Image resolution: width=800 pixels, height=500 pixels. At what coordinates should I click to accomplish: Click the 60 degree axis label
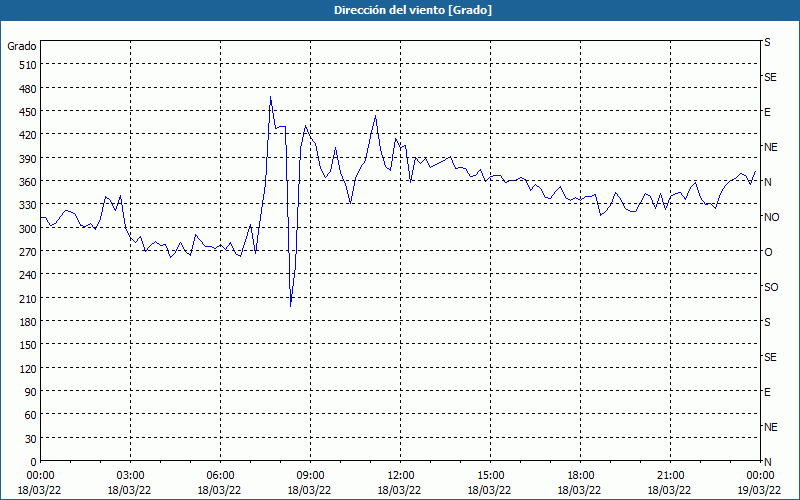coord(31,415)
